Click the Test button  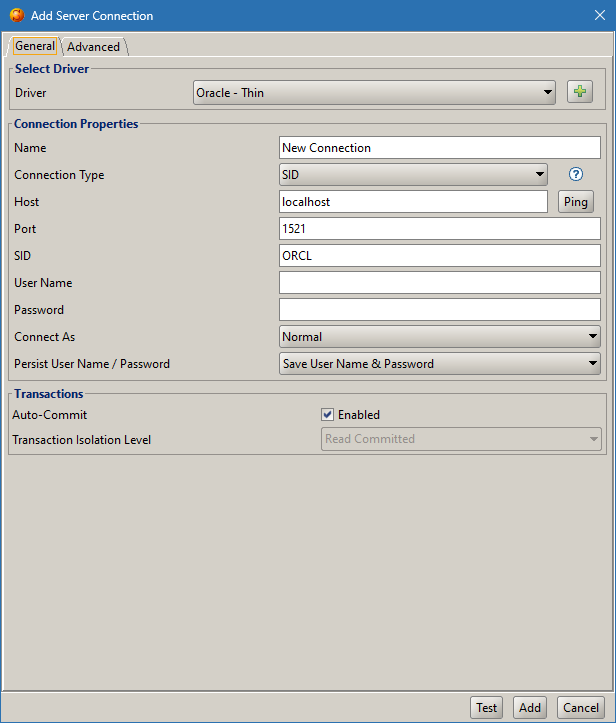tap(486, 707)
